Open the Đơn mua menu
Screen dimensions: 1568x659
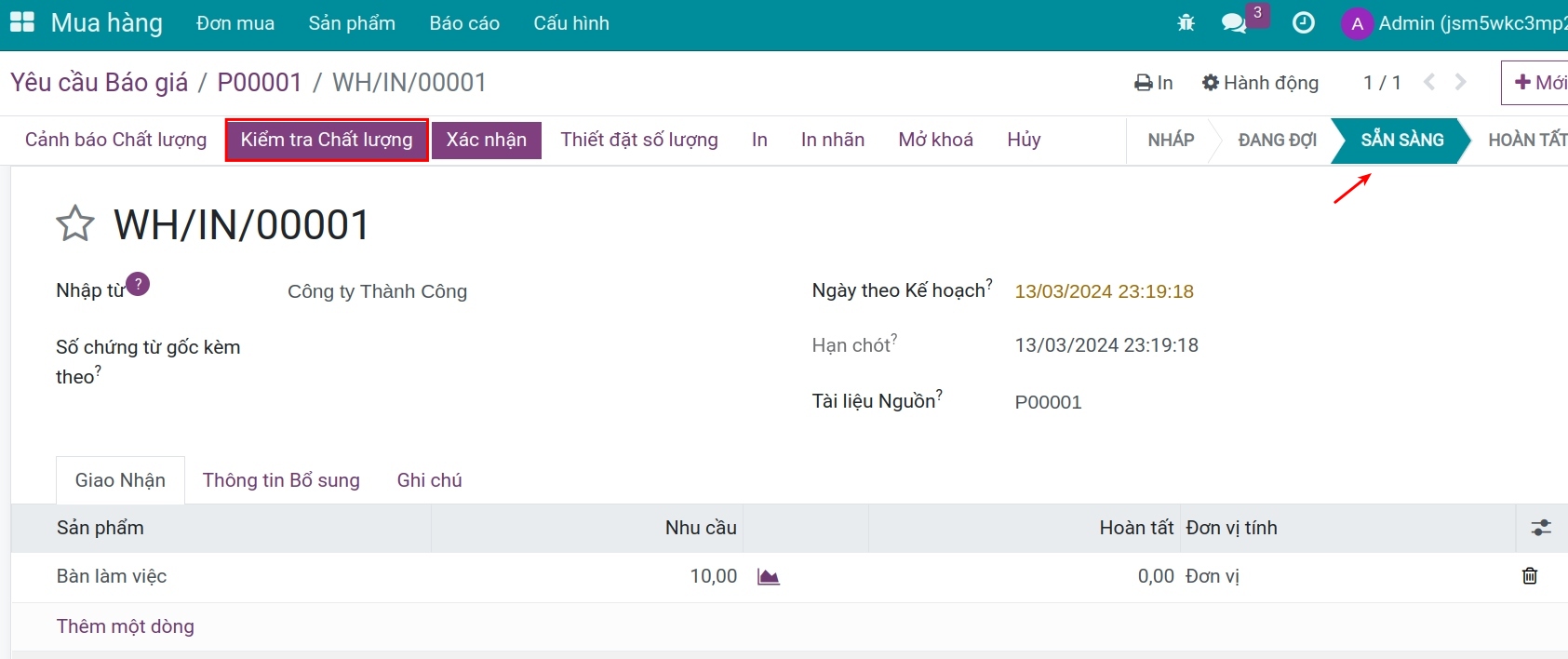235,23
